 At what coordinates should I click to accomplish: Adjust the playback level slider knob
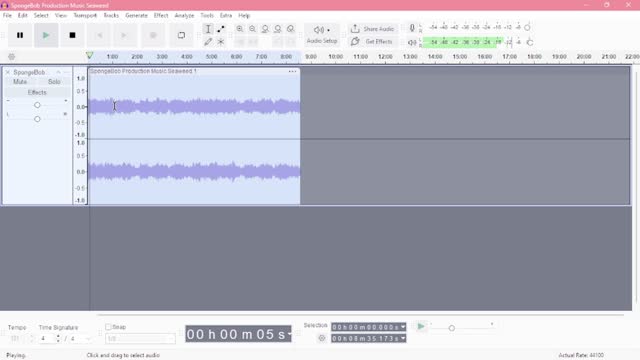click(530, 42)
